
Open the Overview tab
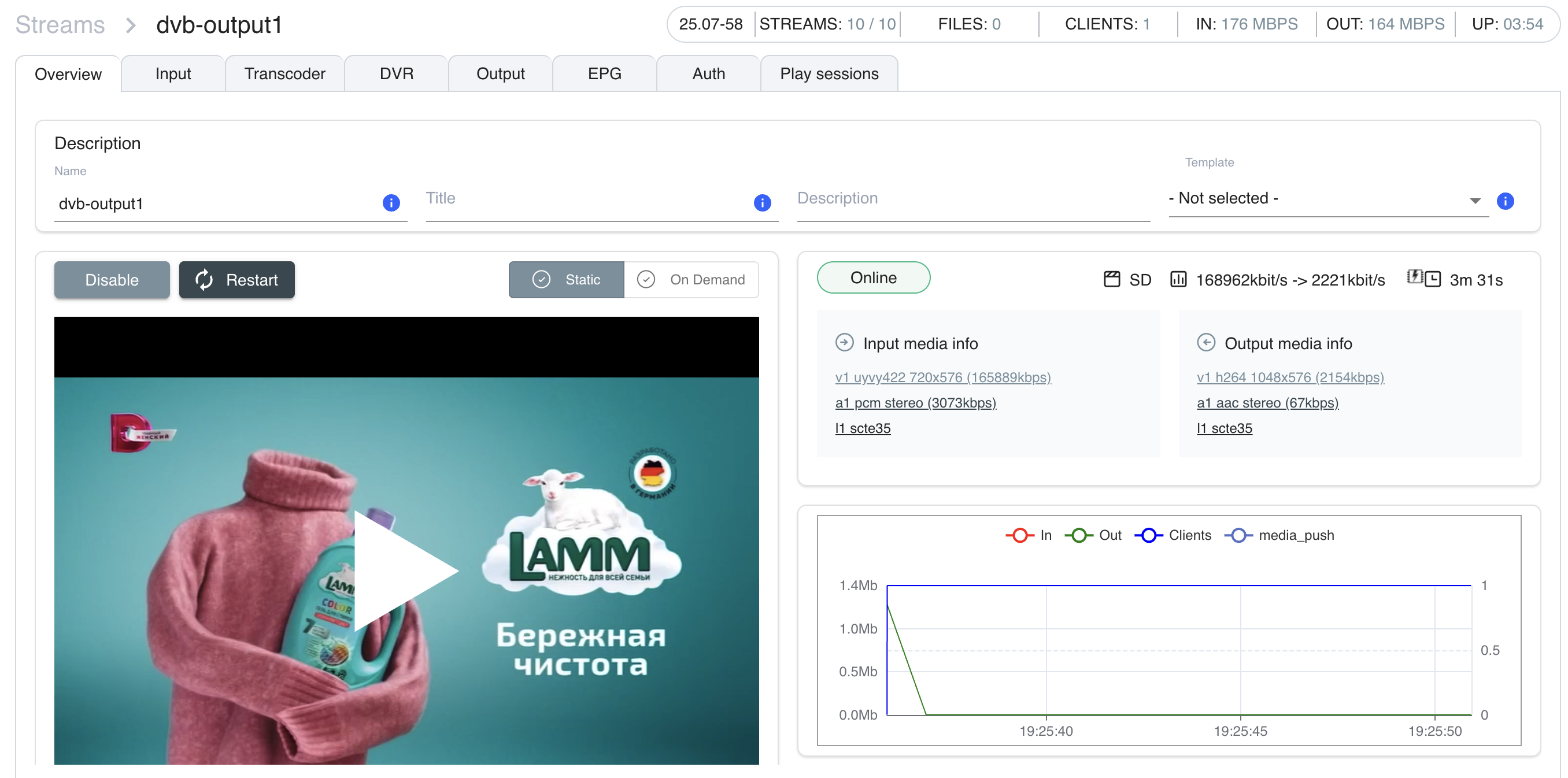click(68, 74)
